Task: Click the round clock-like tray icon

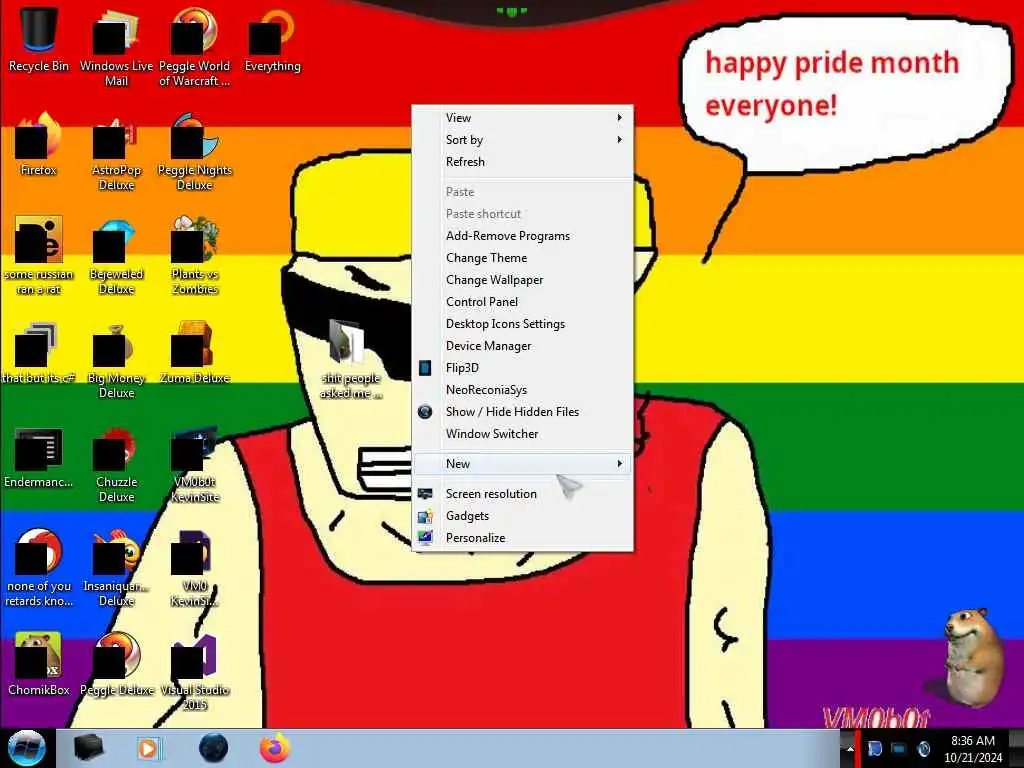Action: coord(923,749)
